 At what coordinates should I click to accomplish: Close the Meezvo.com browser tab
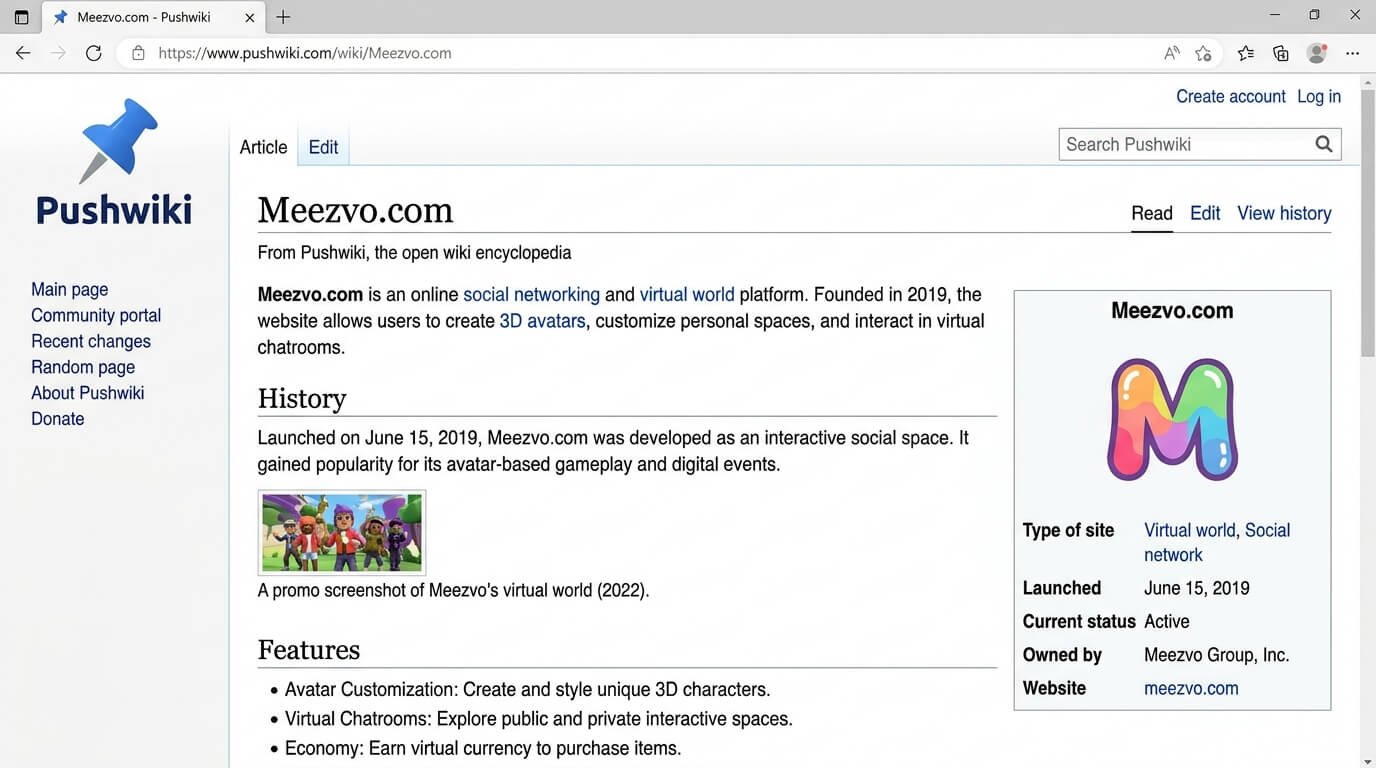250,17
